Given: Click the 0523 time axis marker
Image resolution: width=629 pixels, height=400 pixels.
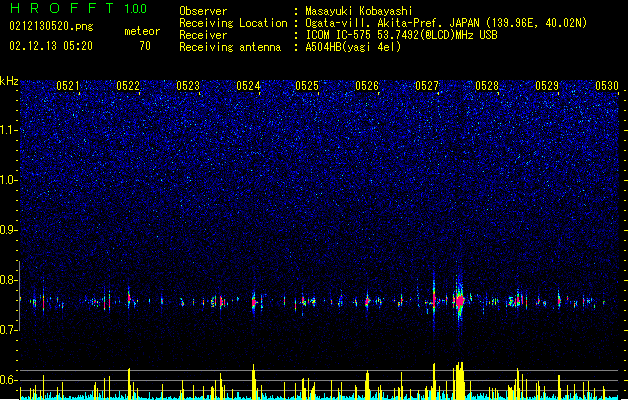Looking at the screenshot, I should click(188, 86).
